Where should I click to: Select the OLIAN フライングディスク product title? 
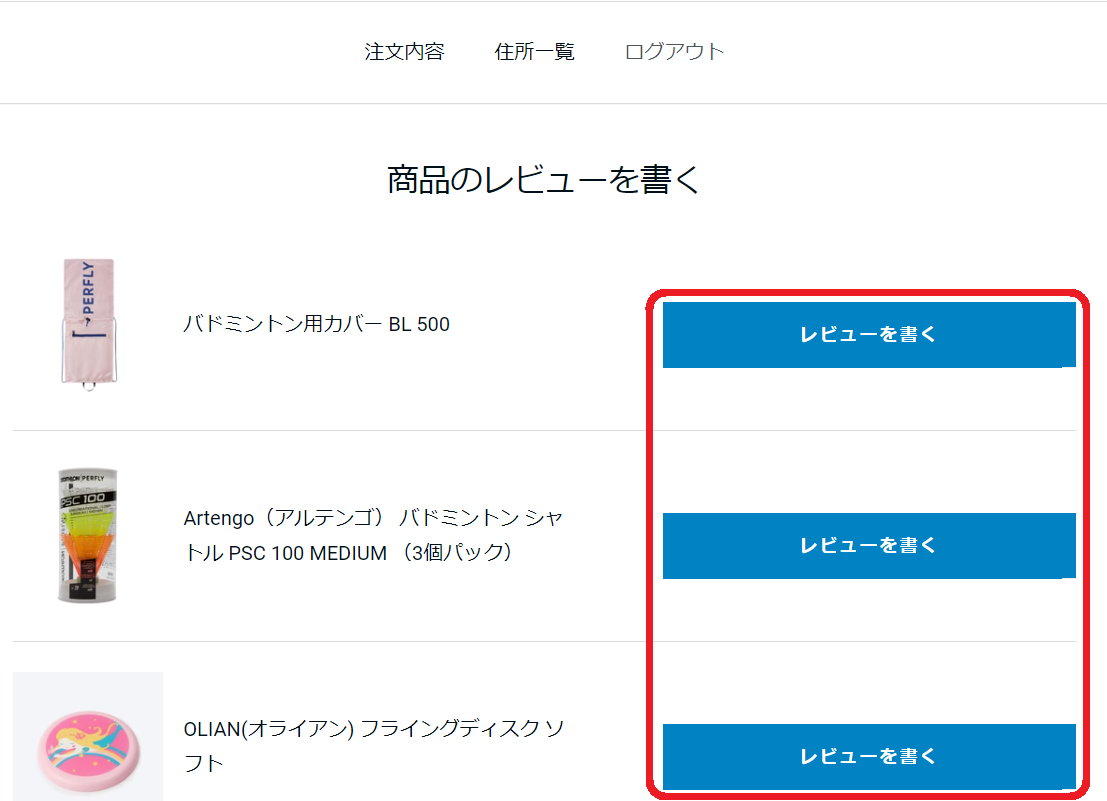click(x=373, y=745)
